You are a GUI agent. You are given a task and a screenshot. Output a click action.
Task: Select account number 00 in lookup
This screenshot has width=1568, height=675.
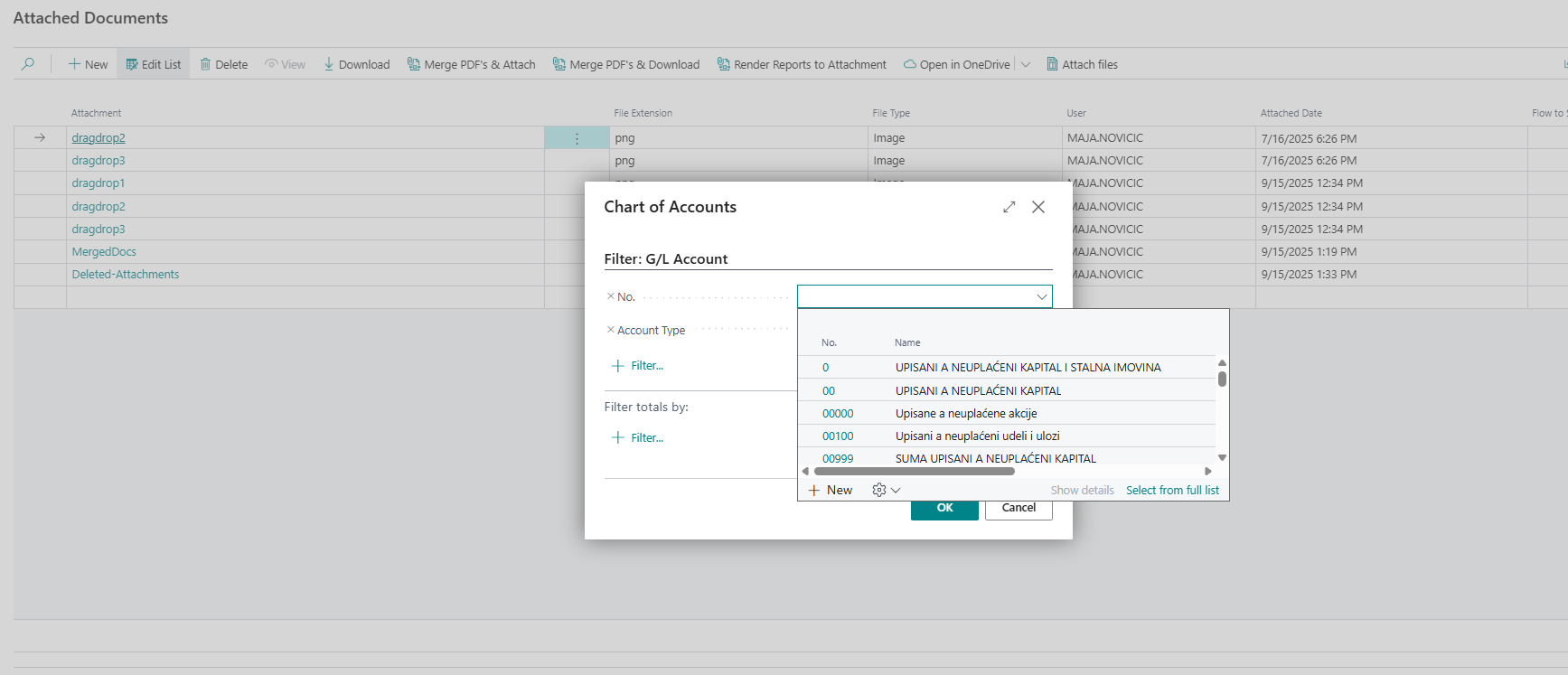[x=829, y=391]
